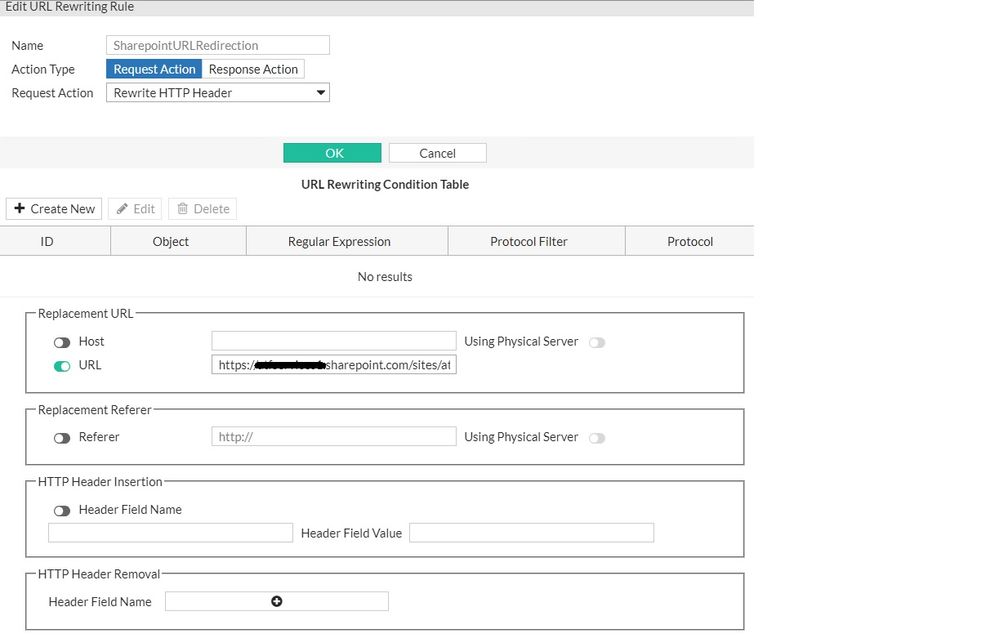Sort by Regular Expression column header
This screenshot has width=999, height=643.
pos(339,241)
